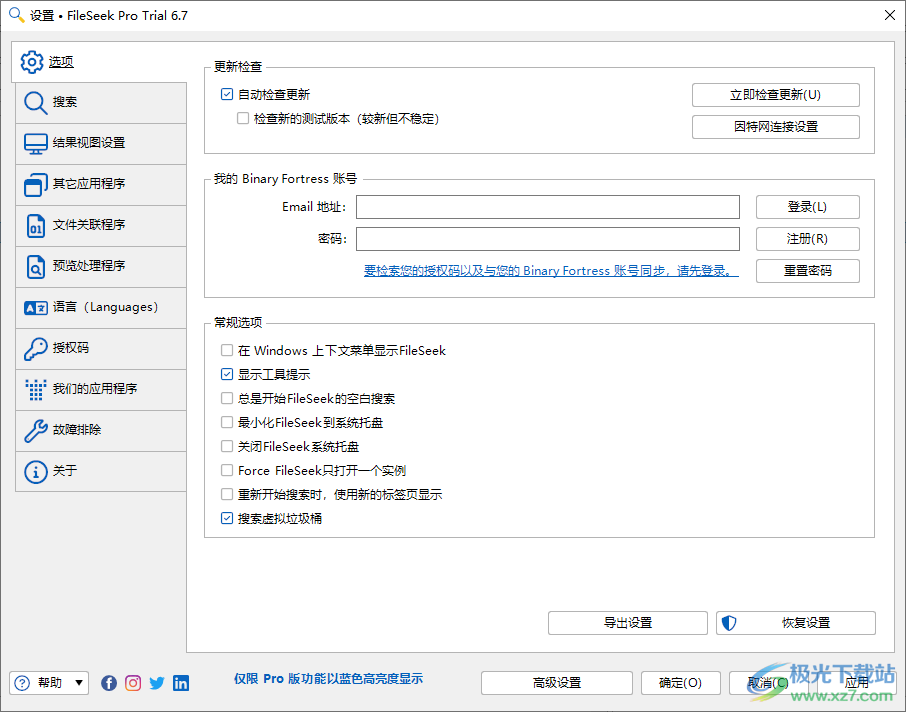Click the key icon for 授权码
The height and width of the screenshot is (712, 906).
(x=35, y=348)
